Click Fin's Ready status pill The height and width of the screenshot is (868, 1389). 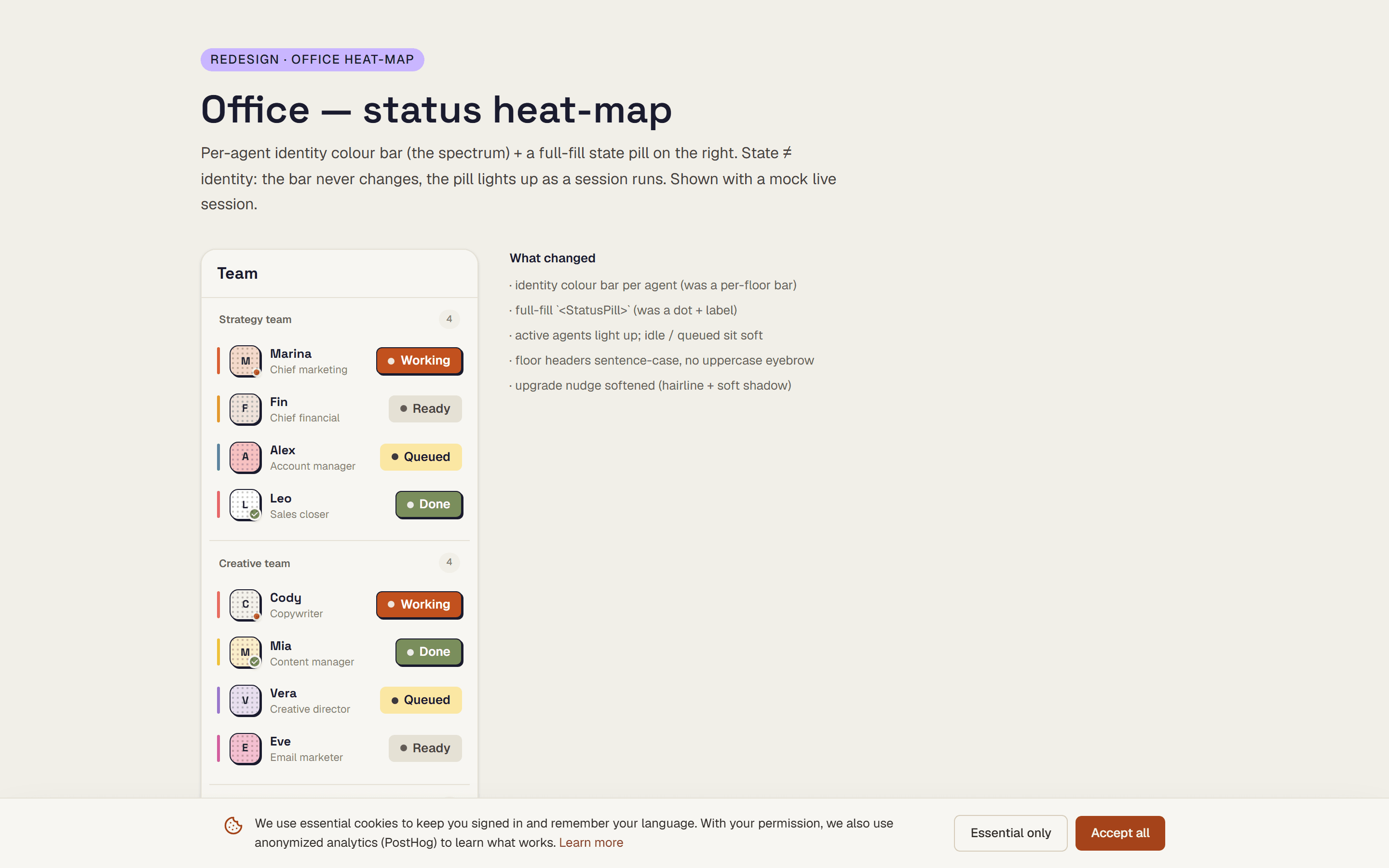[x=425, y=409]
